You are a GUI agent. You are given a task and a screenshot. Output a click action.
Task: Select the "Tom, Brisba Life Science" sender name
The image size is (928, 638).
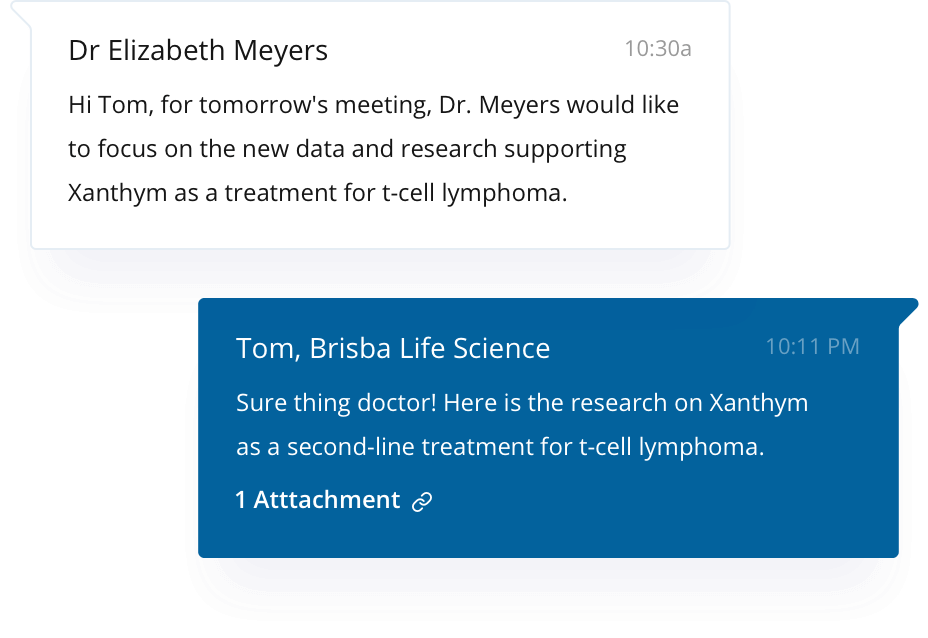tap(392, 348)
